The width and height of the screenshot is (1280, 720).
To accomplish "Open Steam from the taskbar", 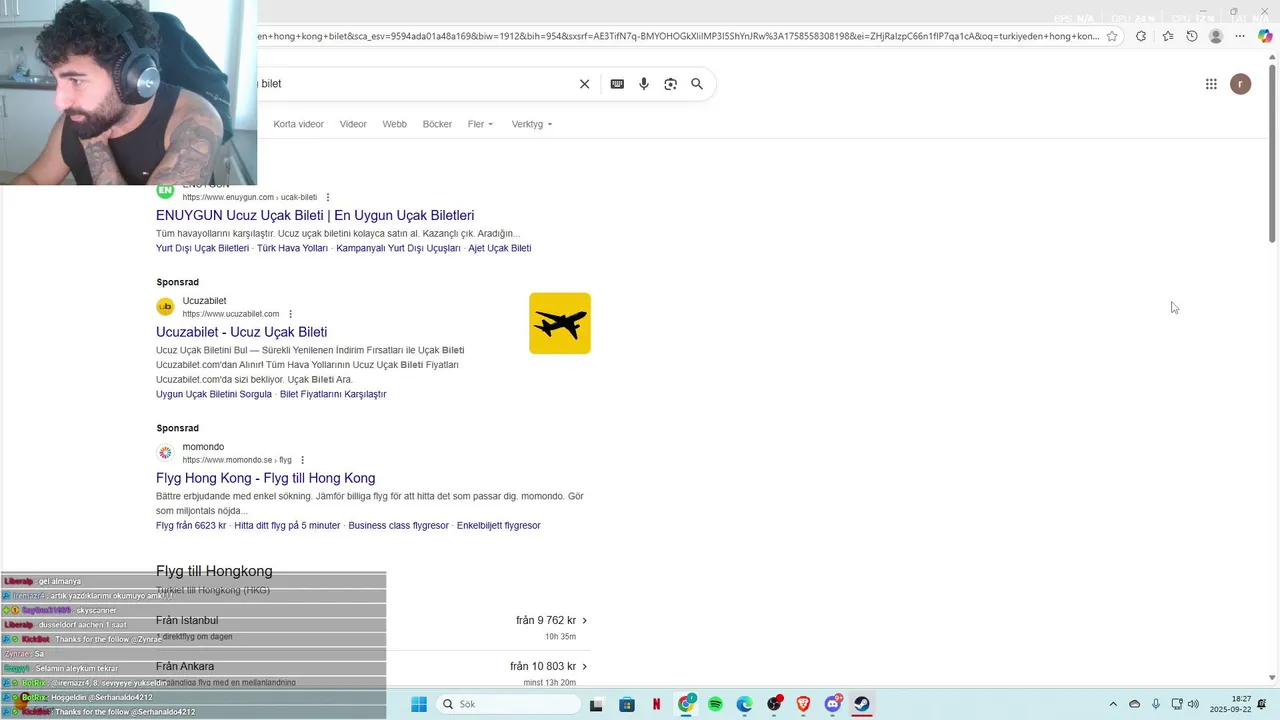I will tap(862, 704).
